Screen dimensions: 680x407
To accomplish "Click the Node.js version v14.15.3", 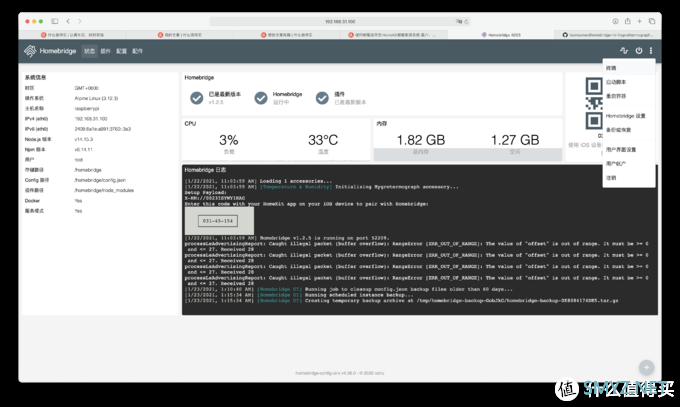I will tap(83, 139).
